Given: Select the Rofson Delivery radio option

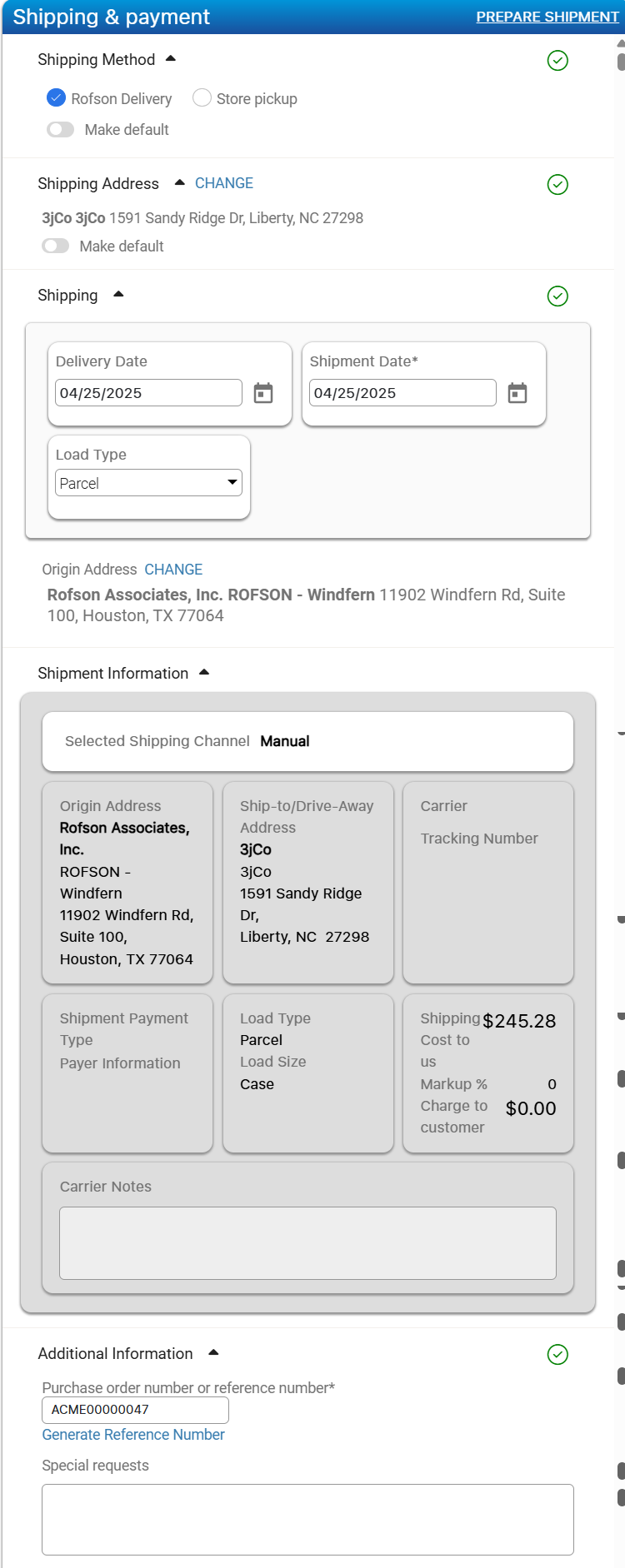Looking at the screenshot, I should 56,98.
